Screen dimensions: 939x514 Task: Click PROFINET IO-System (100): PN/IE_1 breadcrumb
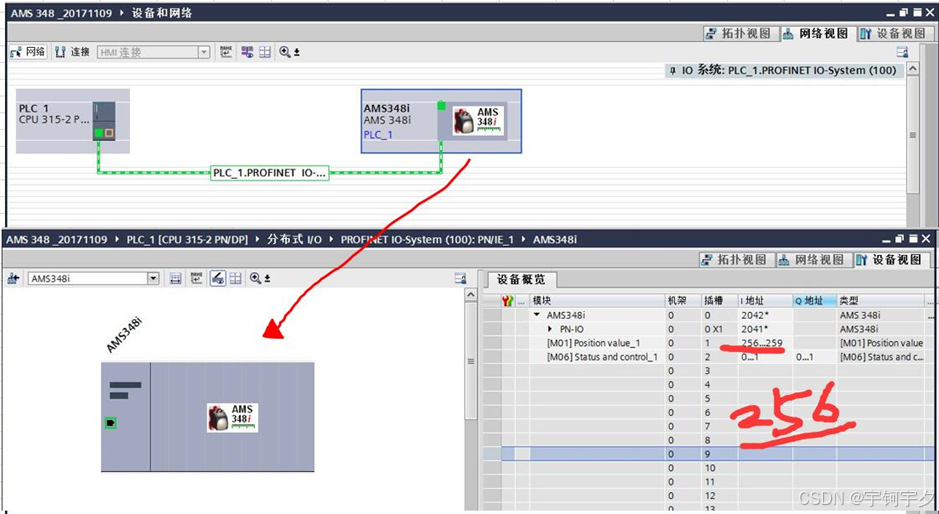click(427, 240)
